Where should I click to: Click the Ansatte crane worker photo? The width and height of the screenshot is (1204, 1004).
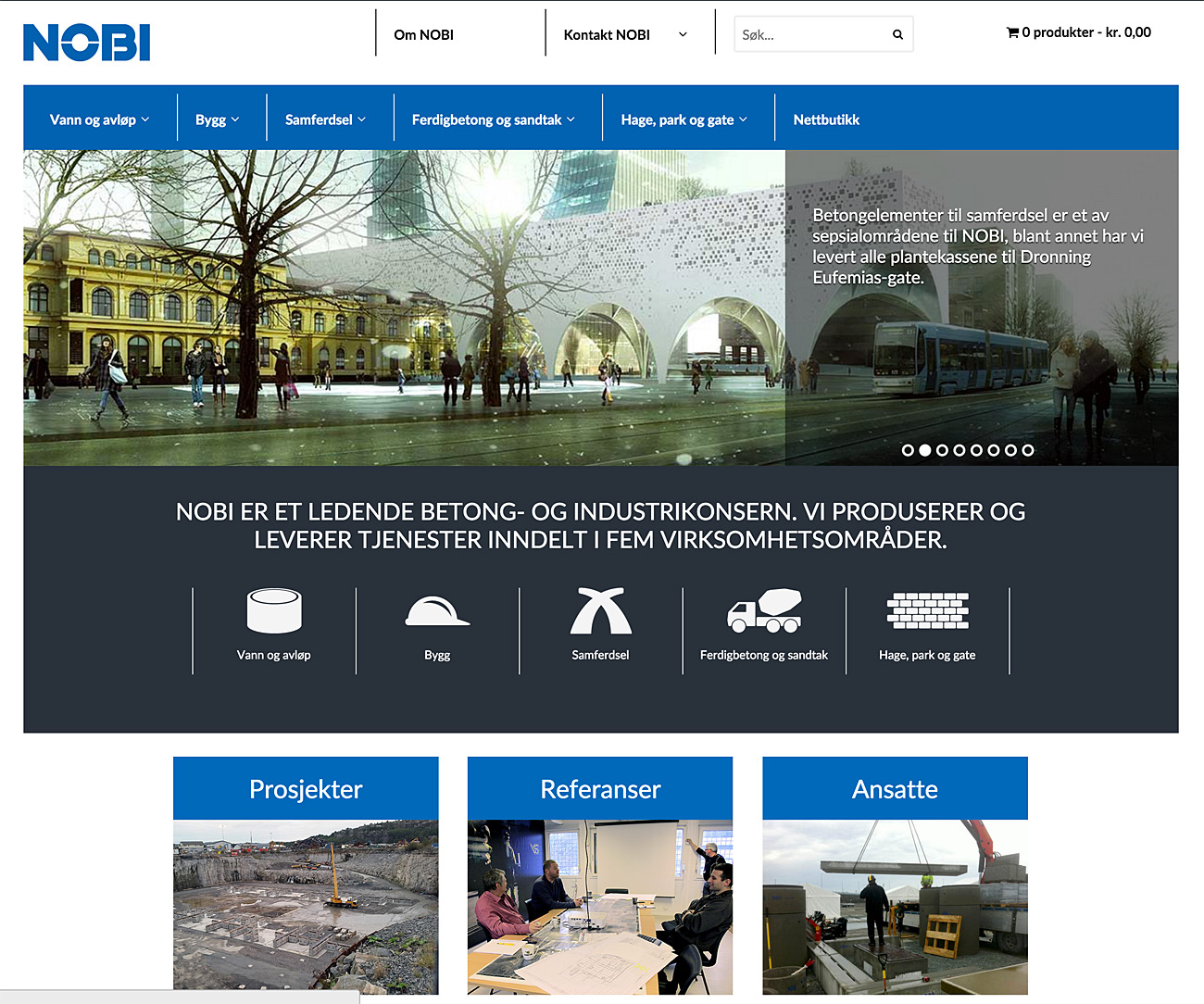(x=896, y=908)
